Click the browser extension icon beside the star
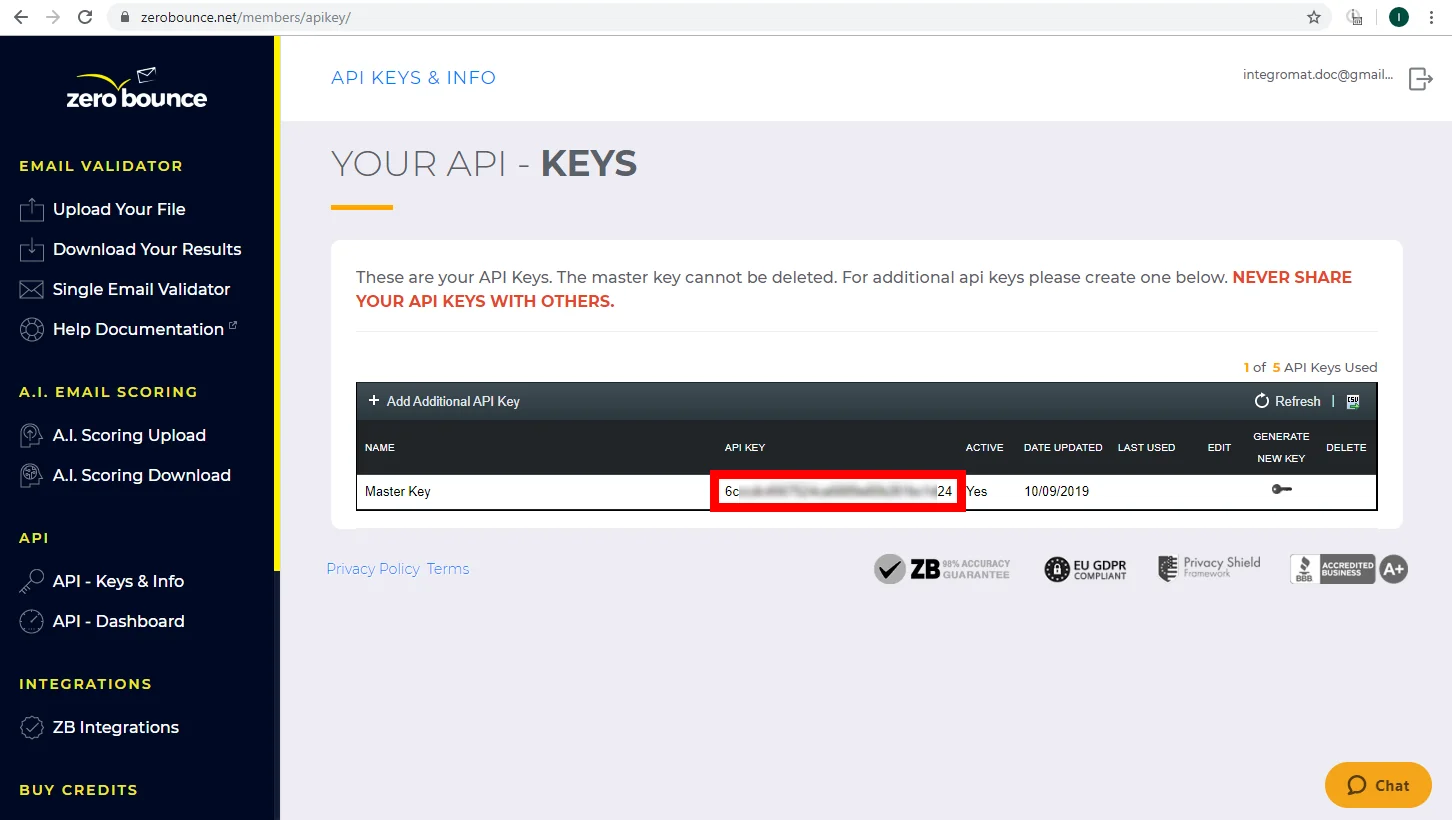Screen dimensions: 1452x820 point(1356,17)
